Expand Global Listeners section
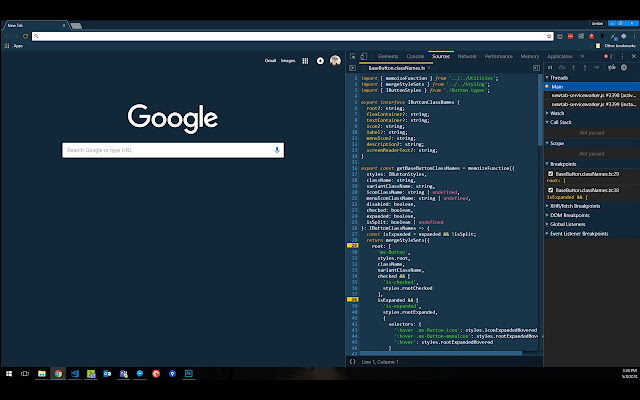The width and height of the screenshot is (640, 400). point(566,224)
